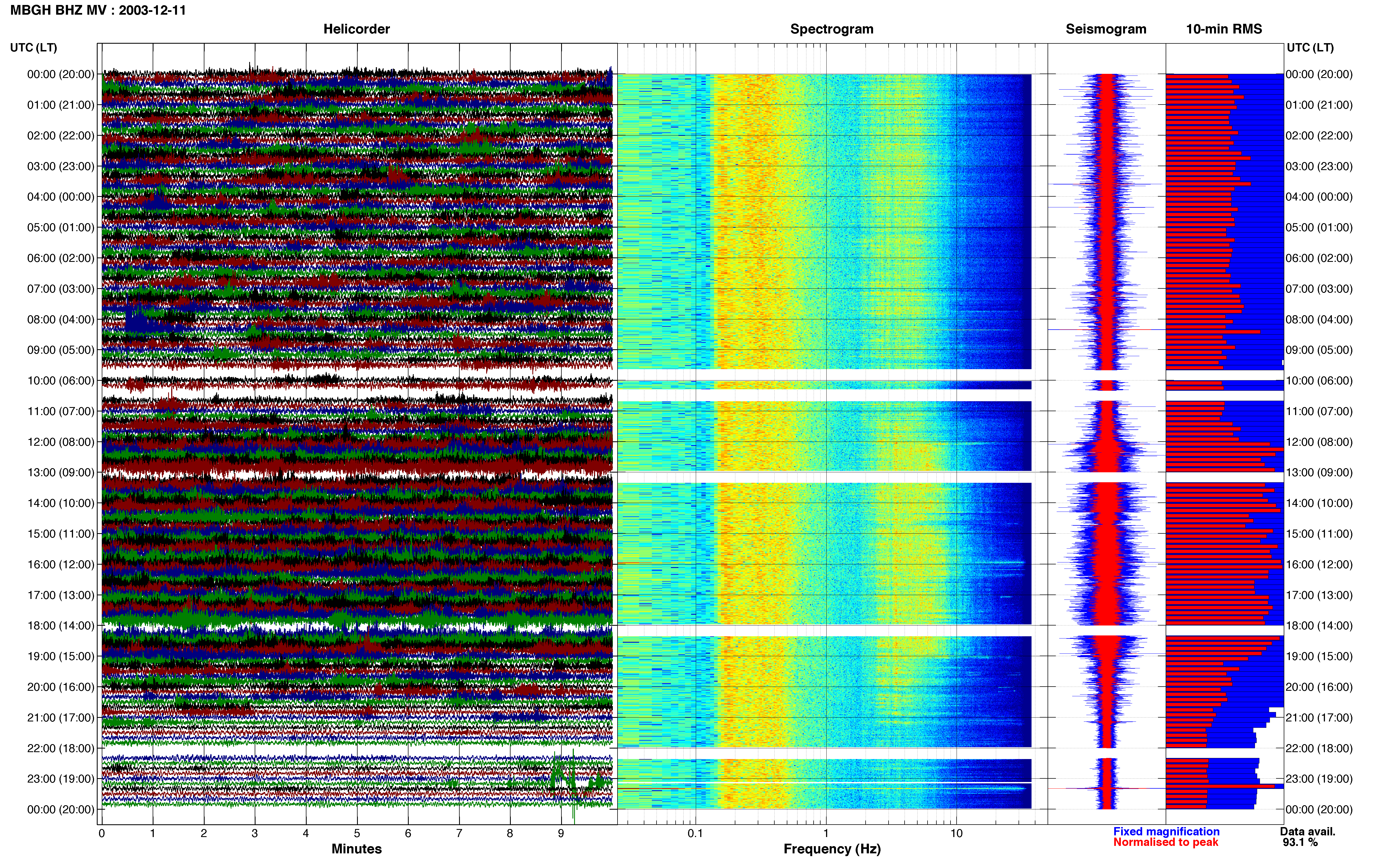Click left time label '17:00 (13:00)'

[x=61, y=595]
